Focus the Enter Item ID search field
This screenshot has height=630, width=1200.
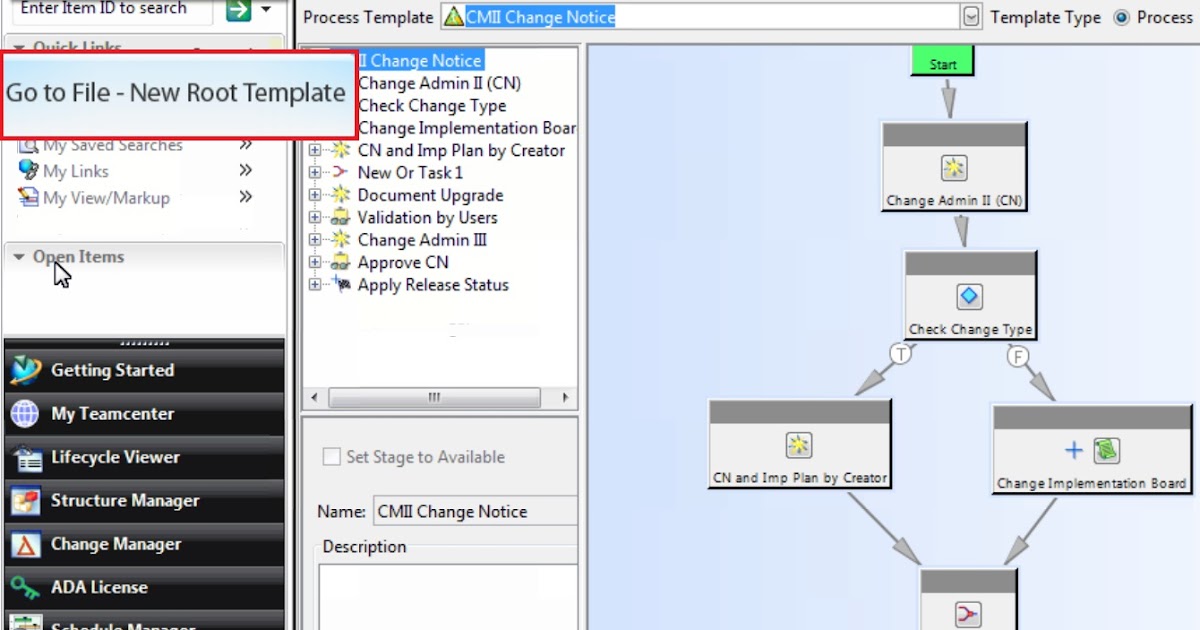[108, 10]
